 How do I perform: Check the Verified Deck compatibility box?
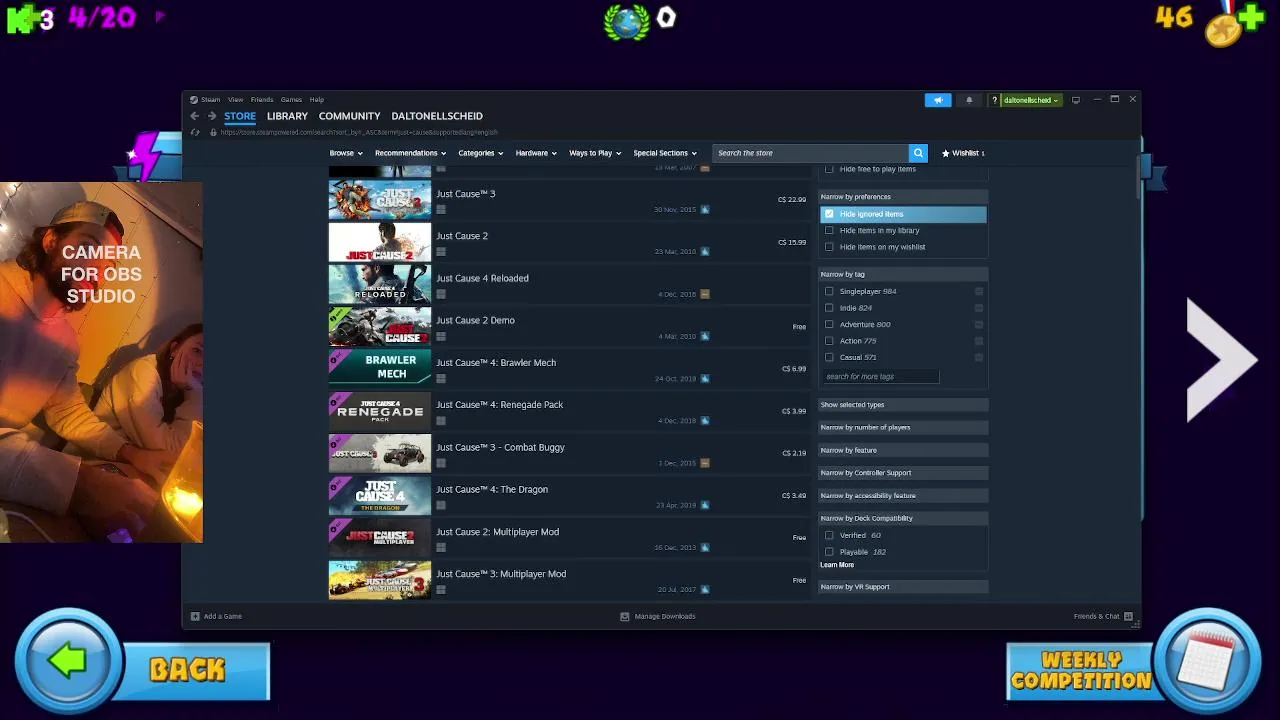(829, 535)
